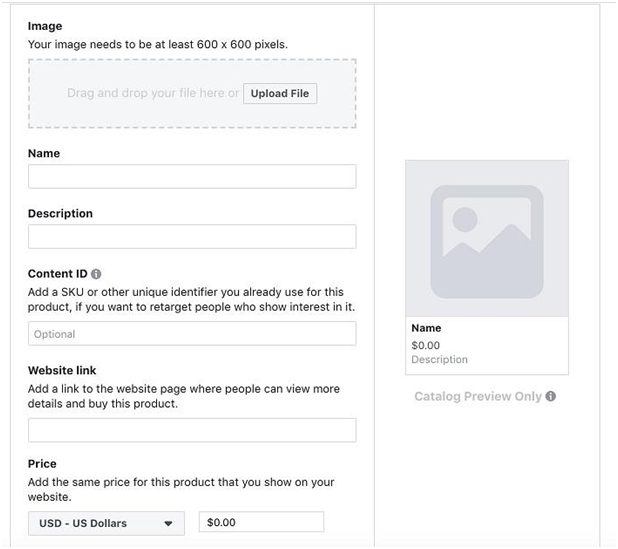Click the Name text in catalog preview
The height and width of the screenshot is (549, 618).
tap(426, 328)
